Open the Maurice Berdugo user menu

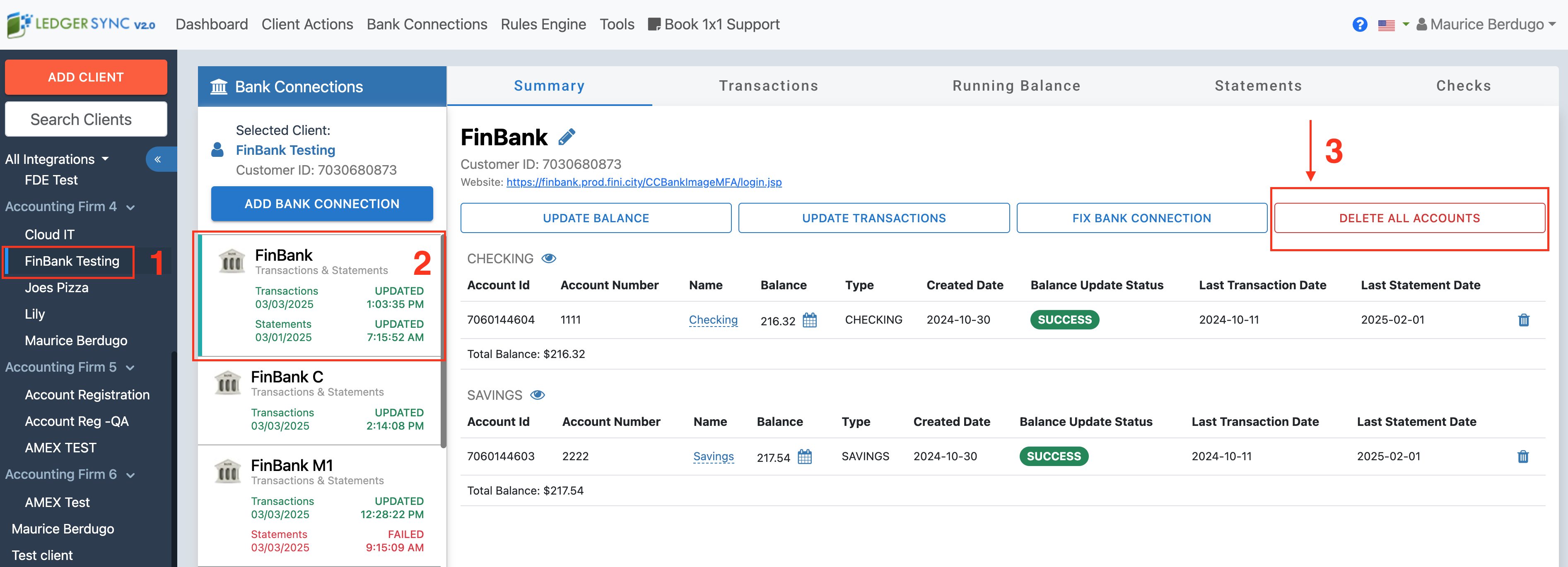1486,24
